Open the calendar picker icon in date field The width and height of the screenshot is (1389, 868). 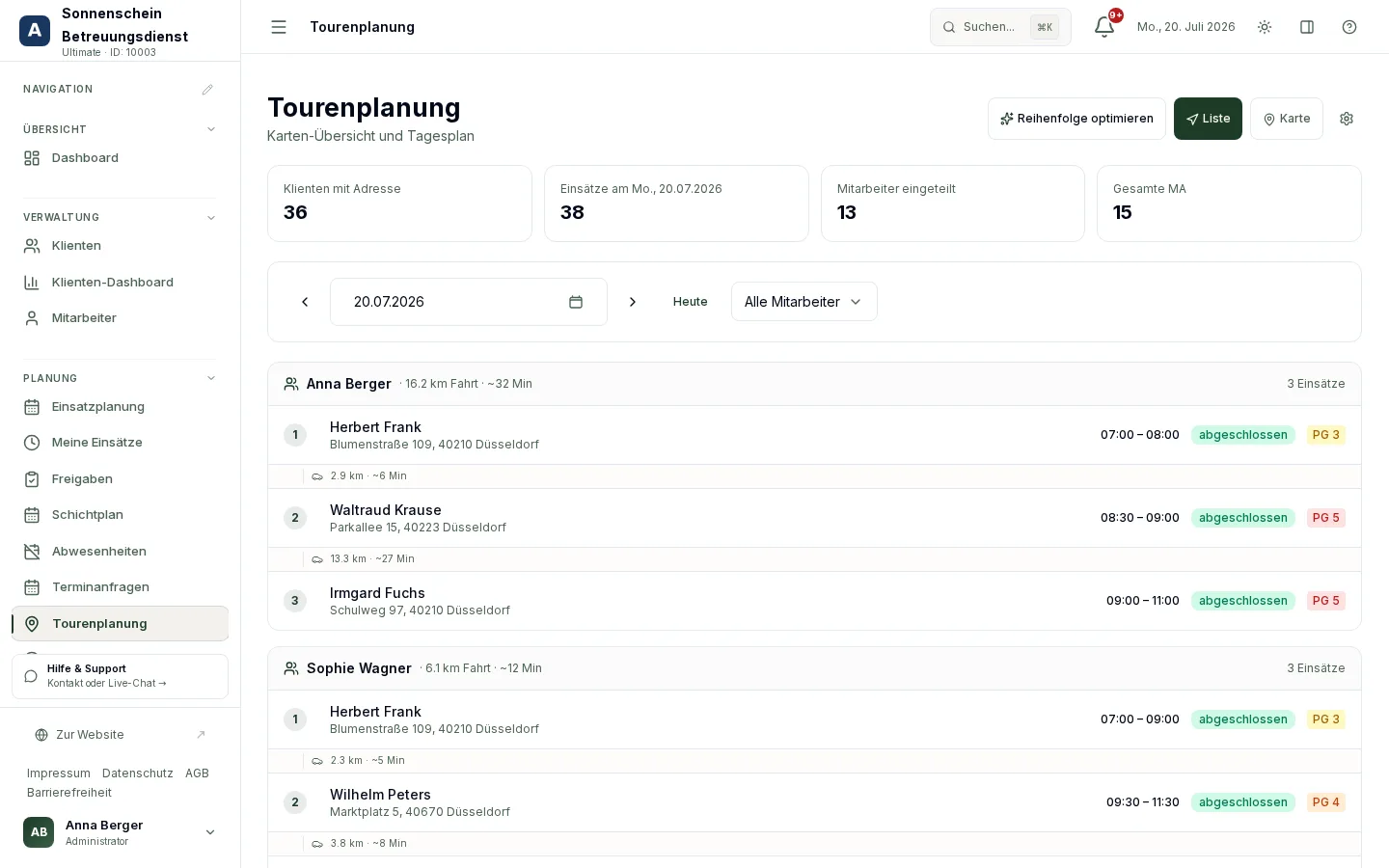click(x=576, y=302)
